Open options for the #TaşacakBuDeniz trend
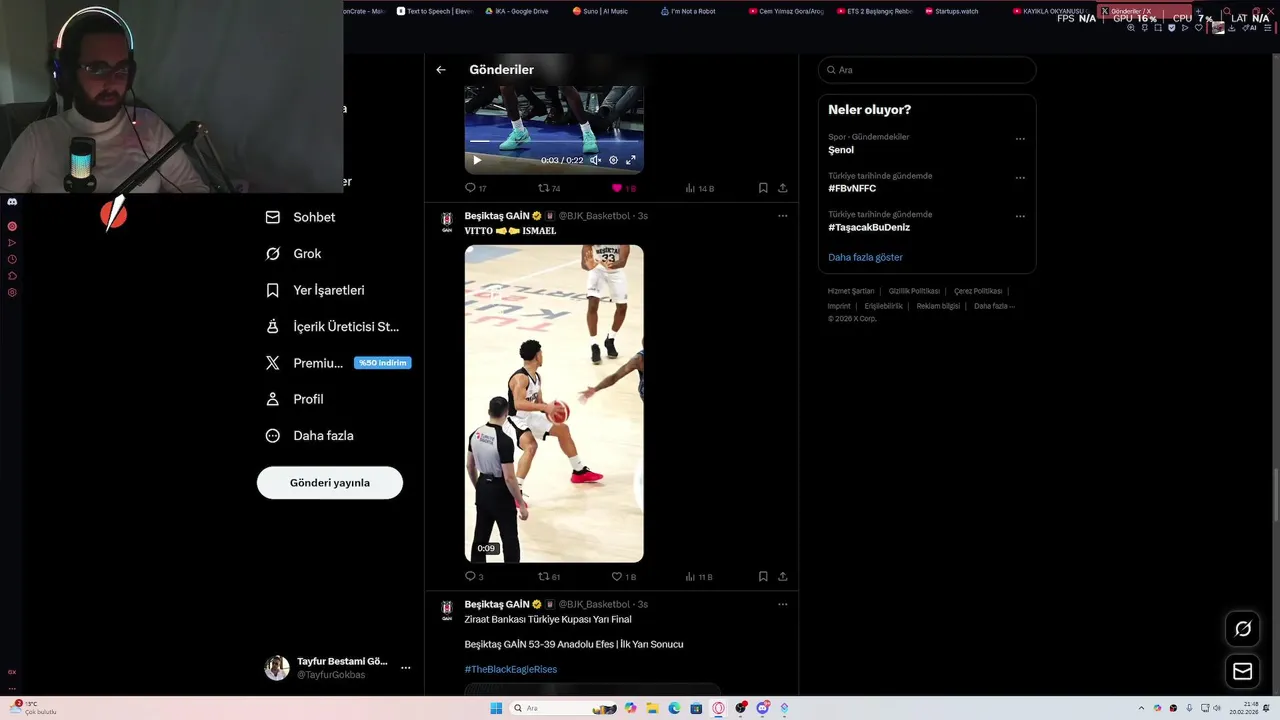Image resolution: width=1280 pixels, height=720 pixels. pos(1020,216)
